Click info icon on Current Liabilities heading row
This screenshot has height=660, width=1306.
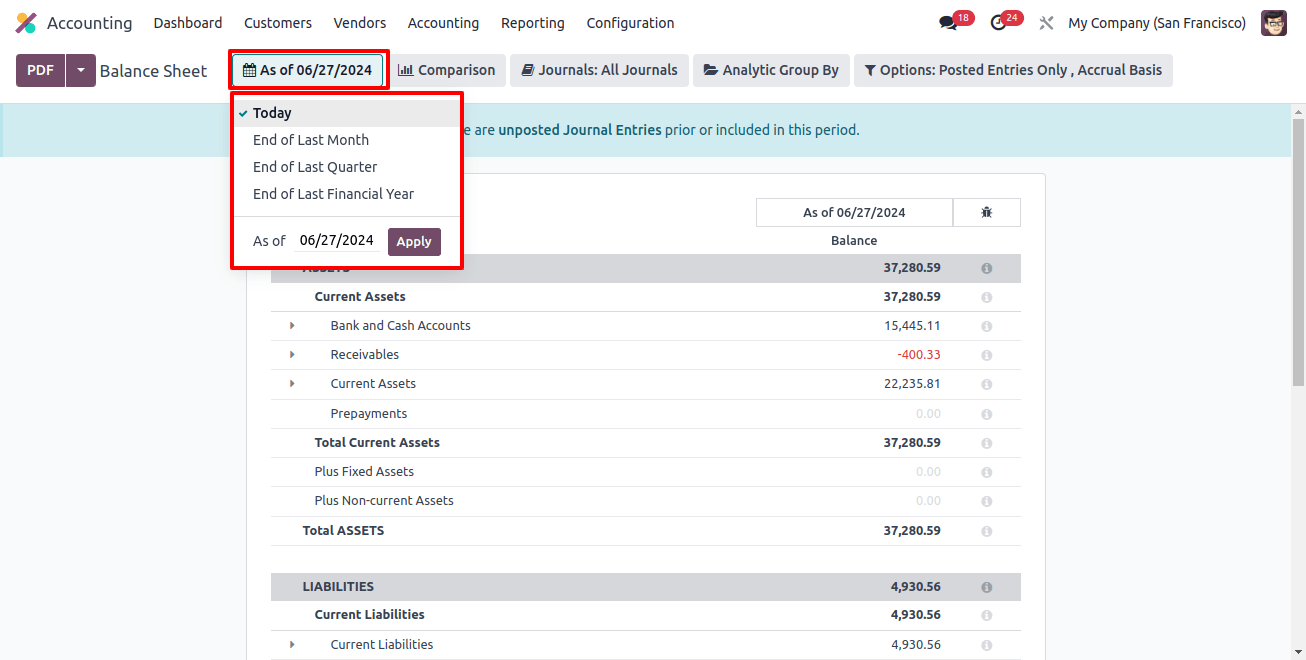pyautogui.click(x=987, y=616)
